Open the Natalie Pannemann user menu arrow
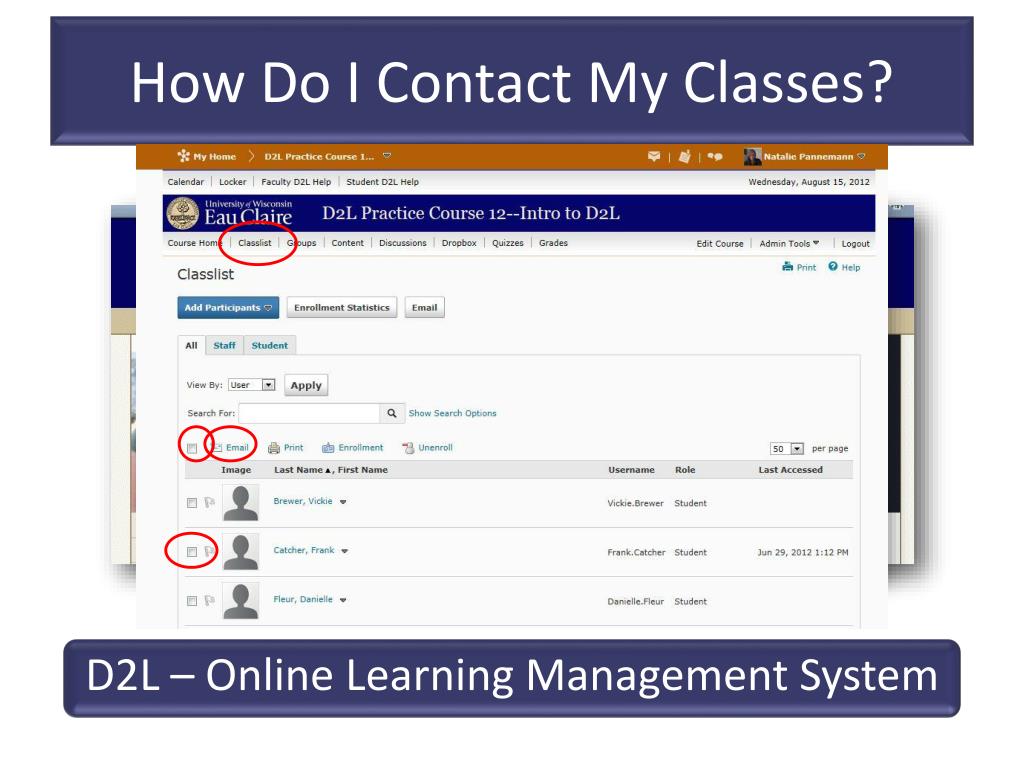The width and height of the screenshot is (1024, 768). coord(861,157)
